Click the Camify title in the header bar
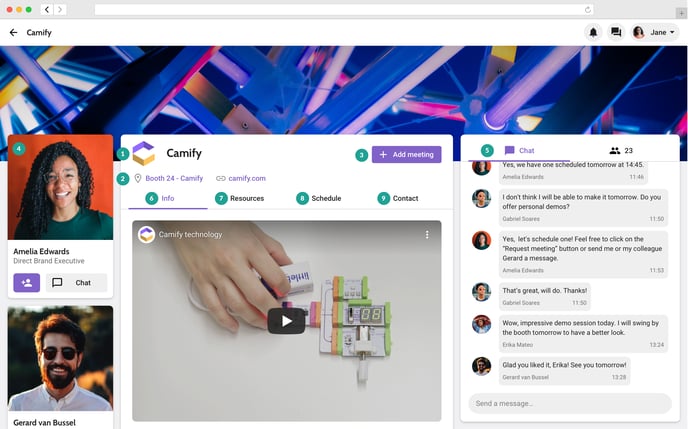688x429 pixels. (x=39, y=32)
